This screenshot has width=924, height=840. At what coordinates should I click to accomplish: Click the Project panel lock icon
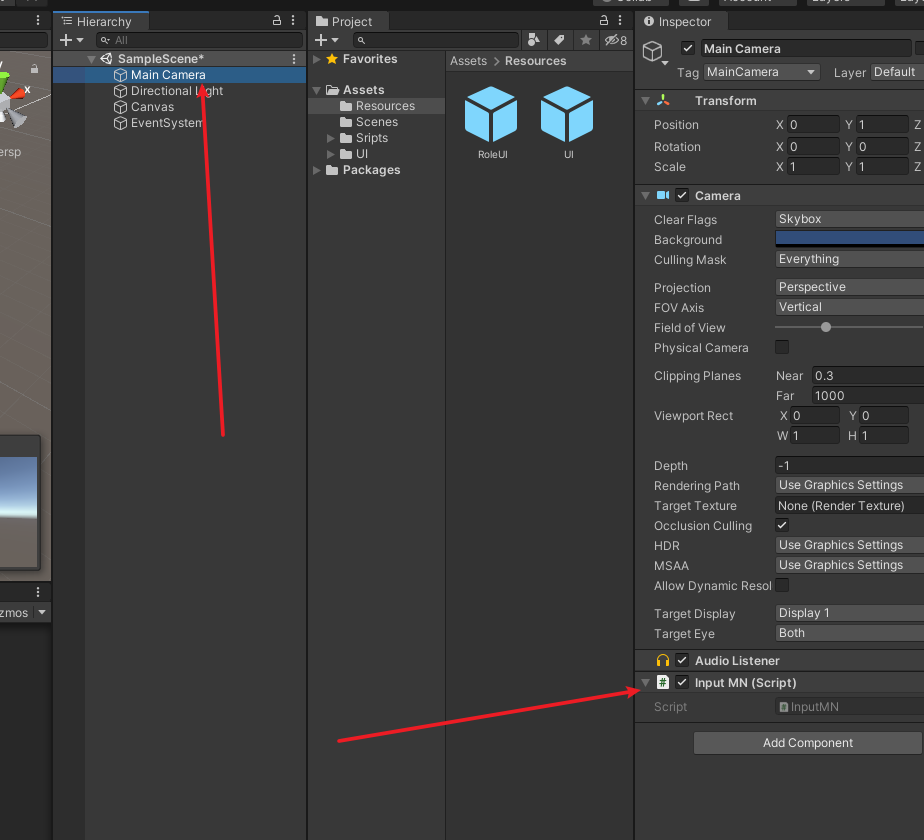pyautogui.click(x=603, y=21)
